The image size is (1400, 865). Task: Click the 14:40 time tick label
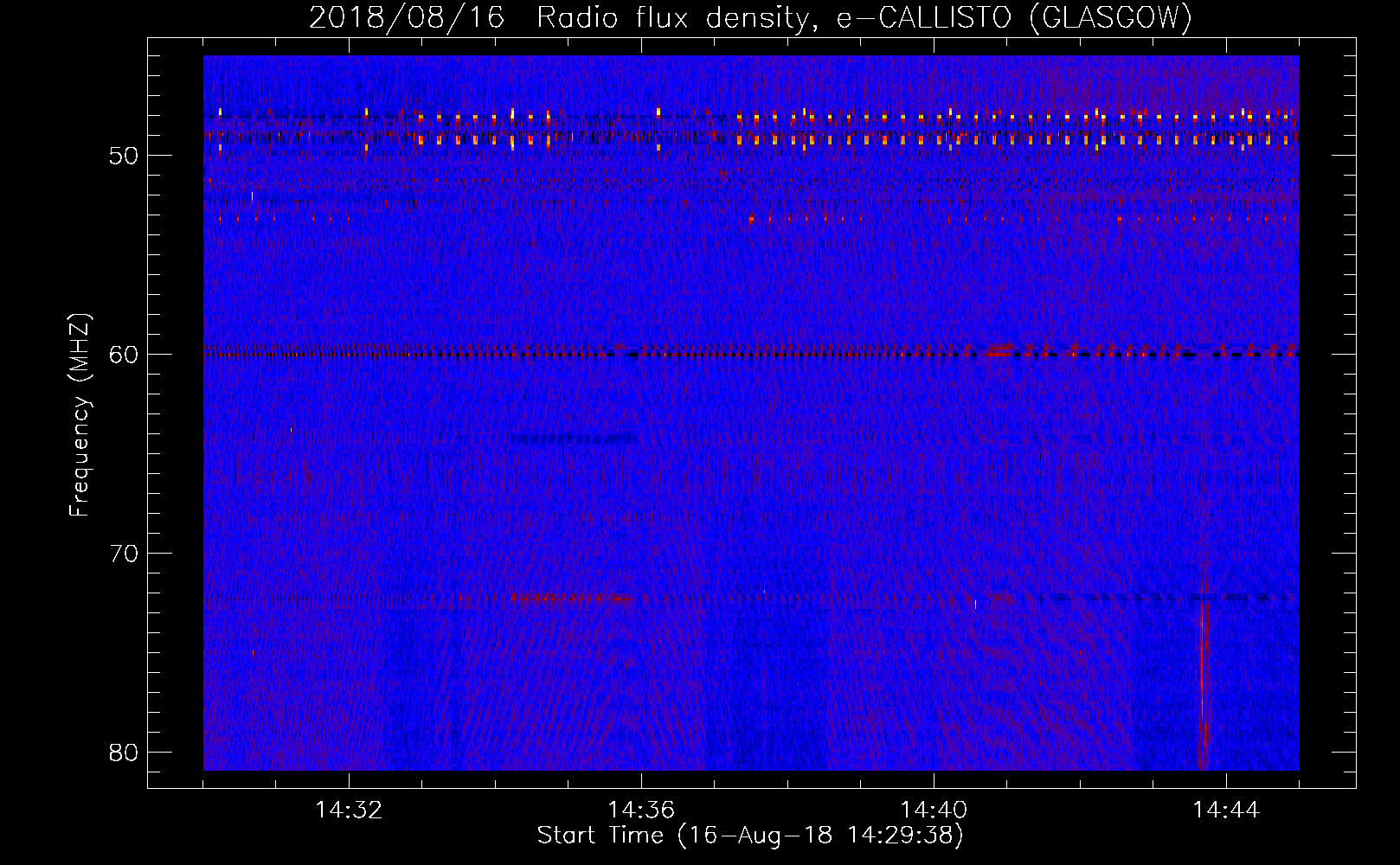pos(934,811)
